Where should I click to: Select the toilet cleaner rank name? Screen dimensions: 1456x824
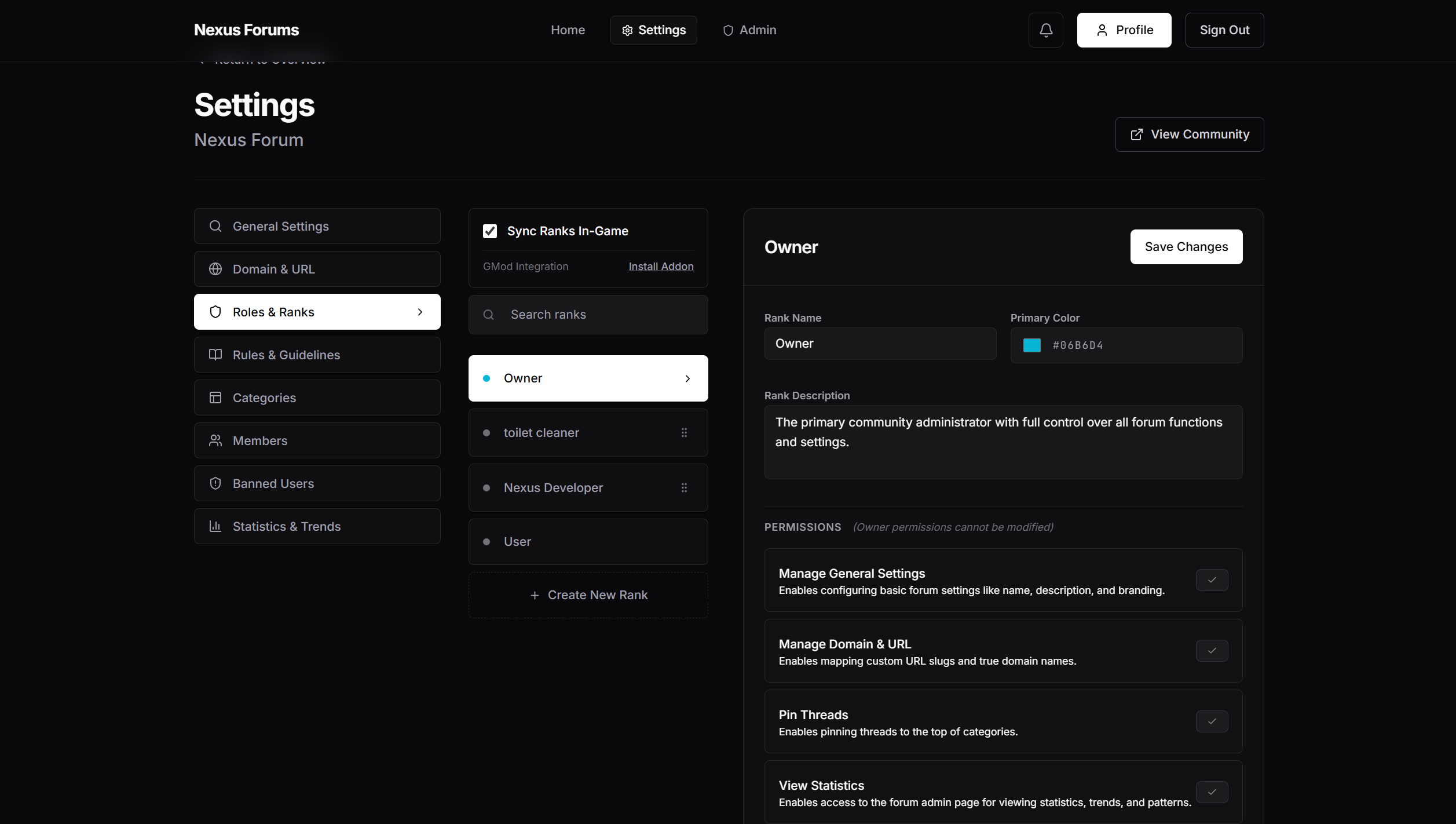pos(542,433)
